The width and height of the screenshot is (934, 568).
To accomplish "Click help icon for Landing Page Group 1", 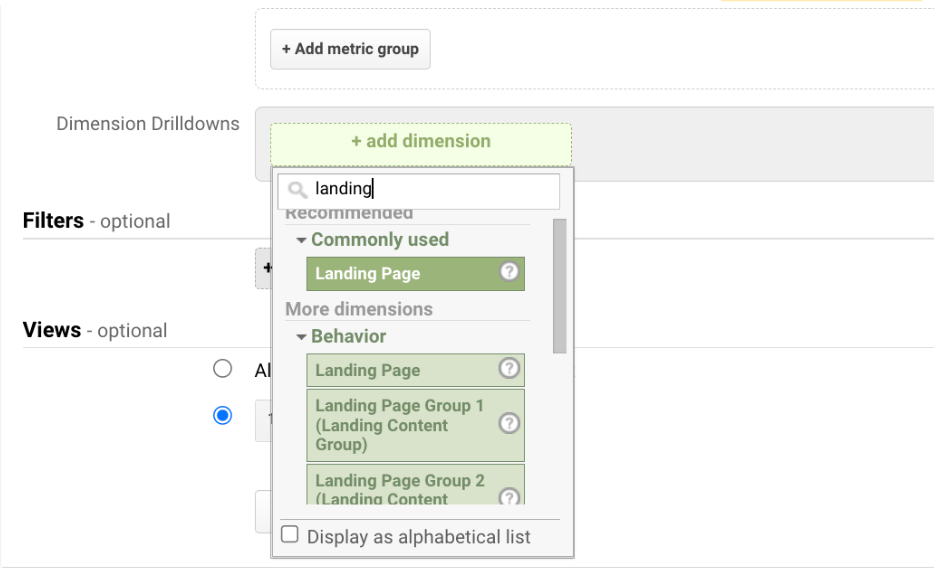I will click(509, 424).
